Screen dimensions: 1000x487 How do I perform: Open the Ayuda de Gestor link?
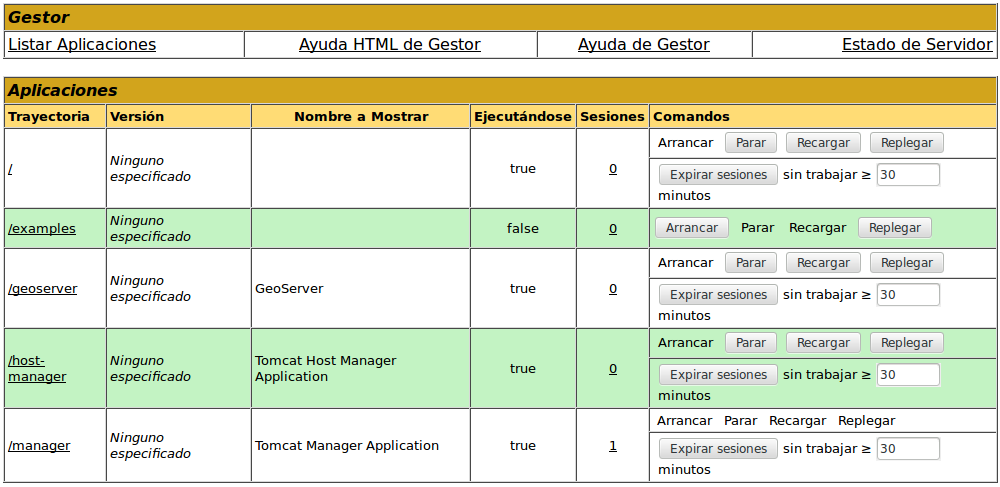click(x=644, y=45)
